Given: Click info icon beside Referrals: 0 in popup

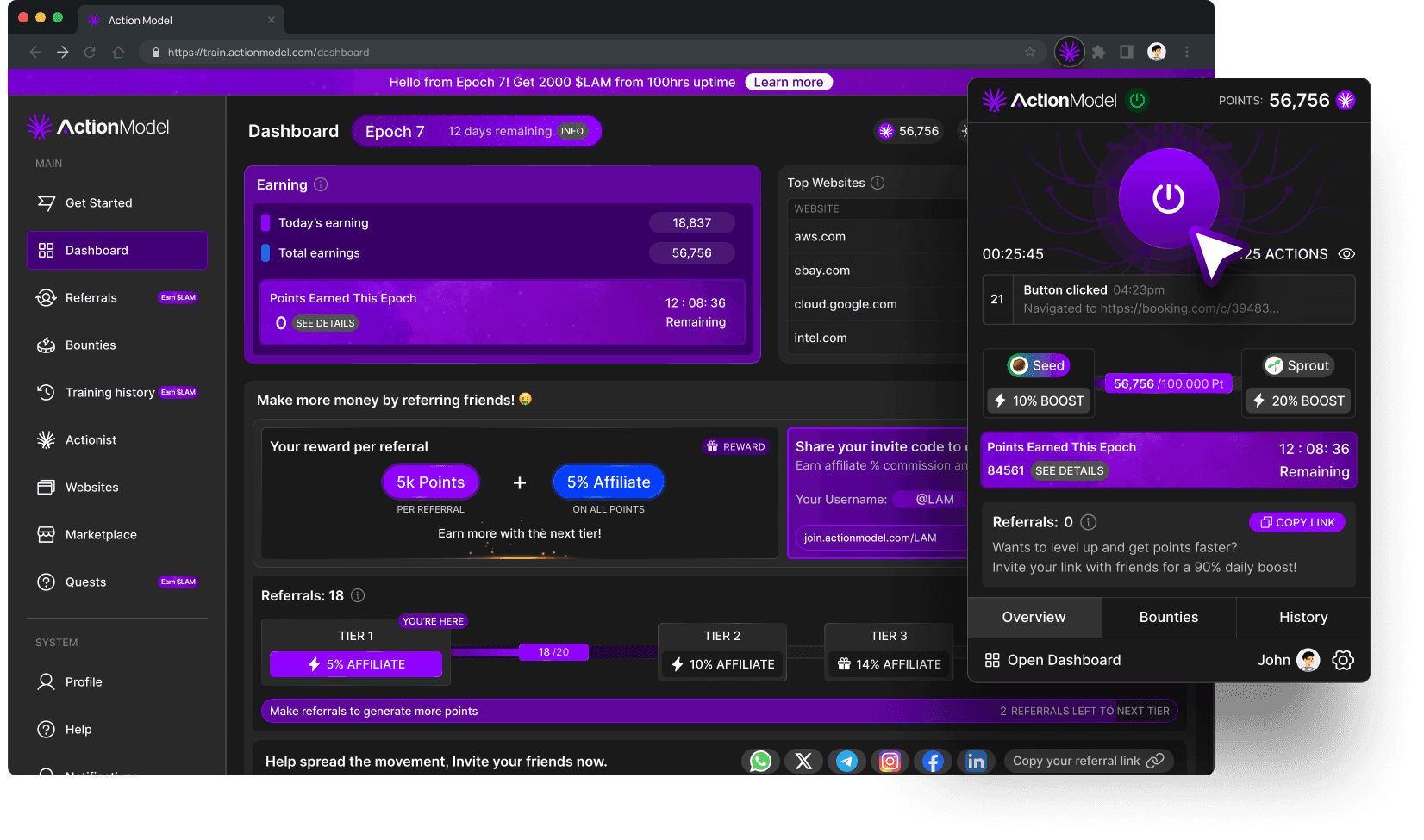Looking at the screenshot, I should tap(1089, 522).
